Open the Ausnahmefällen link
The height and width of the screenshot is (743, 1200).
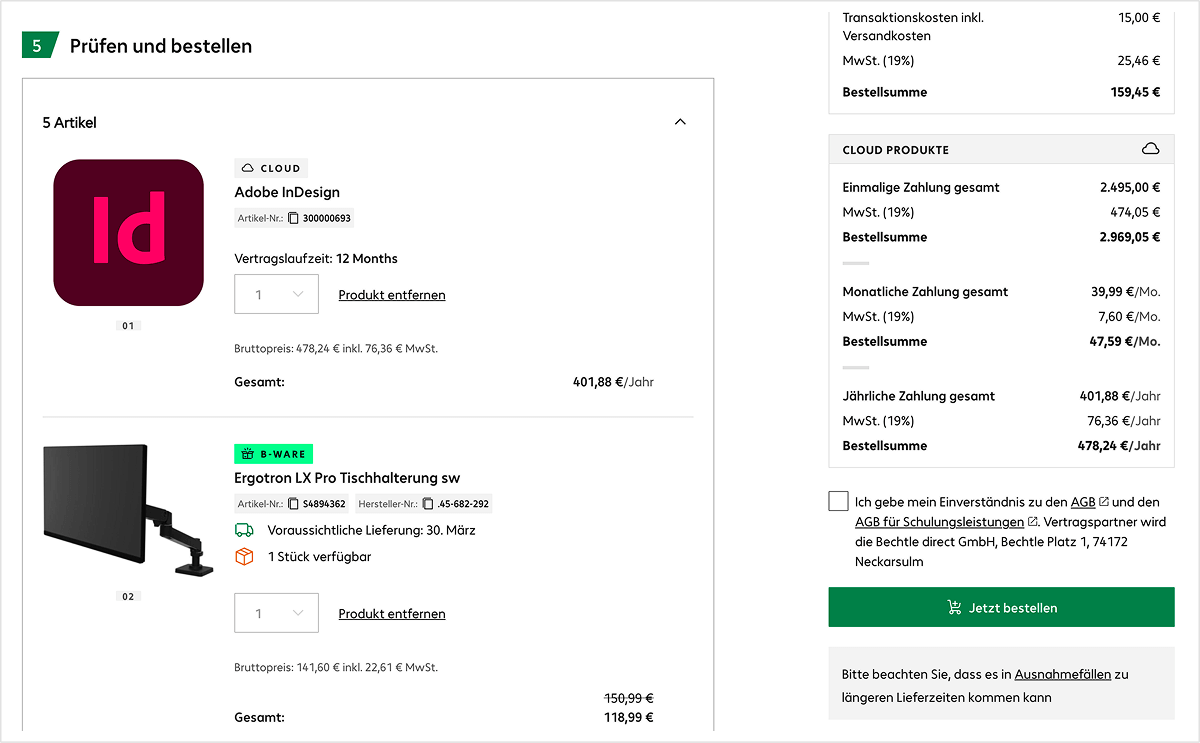point(1064,674)
